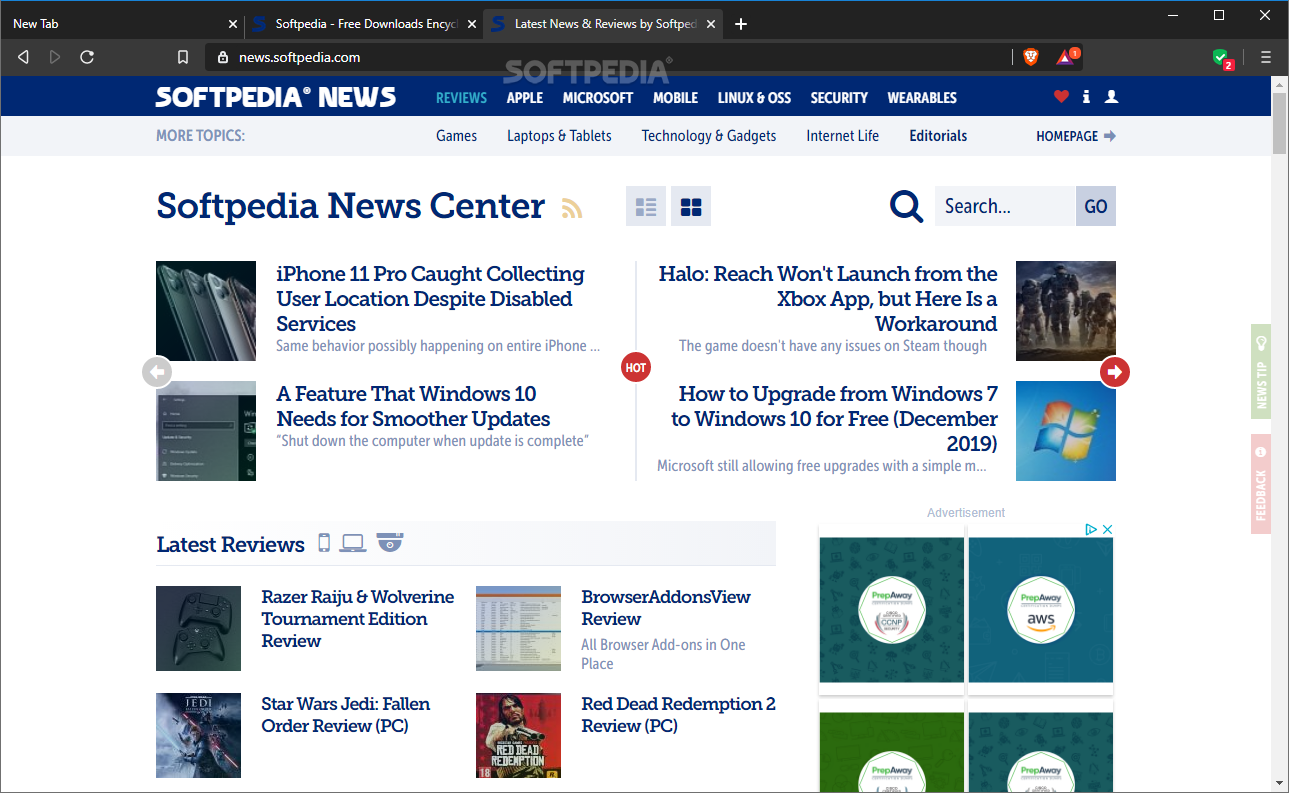Go to Internet Life topic
Image resolution: width=1289 pixels, height=793 pixels.
coord(843,136)
